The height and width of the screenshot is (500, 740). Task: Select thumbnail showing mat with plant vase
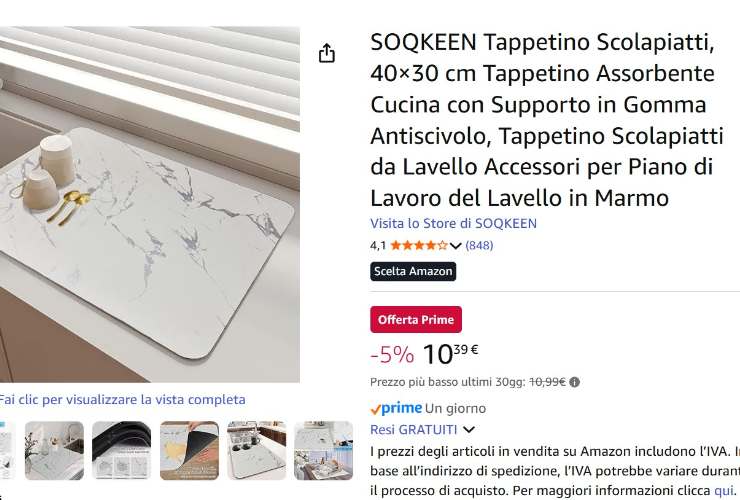pos(54,450)
